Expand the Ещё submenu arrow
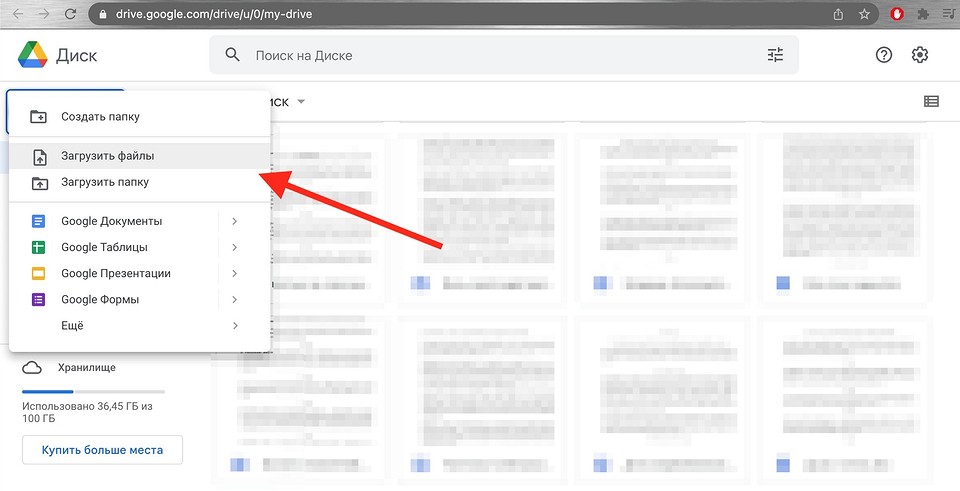This screenshot has height=491, width=960. coord(234,325)
